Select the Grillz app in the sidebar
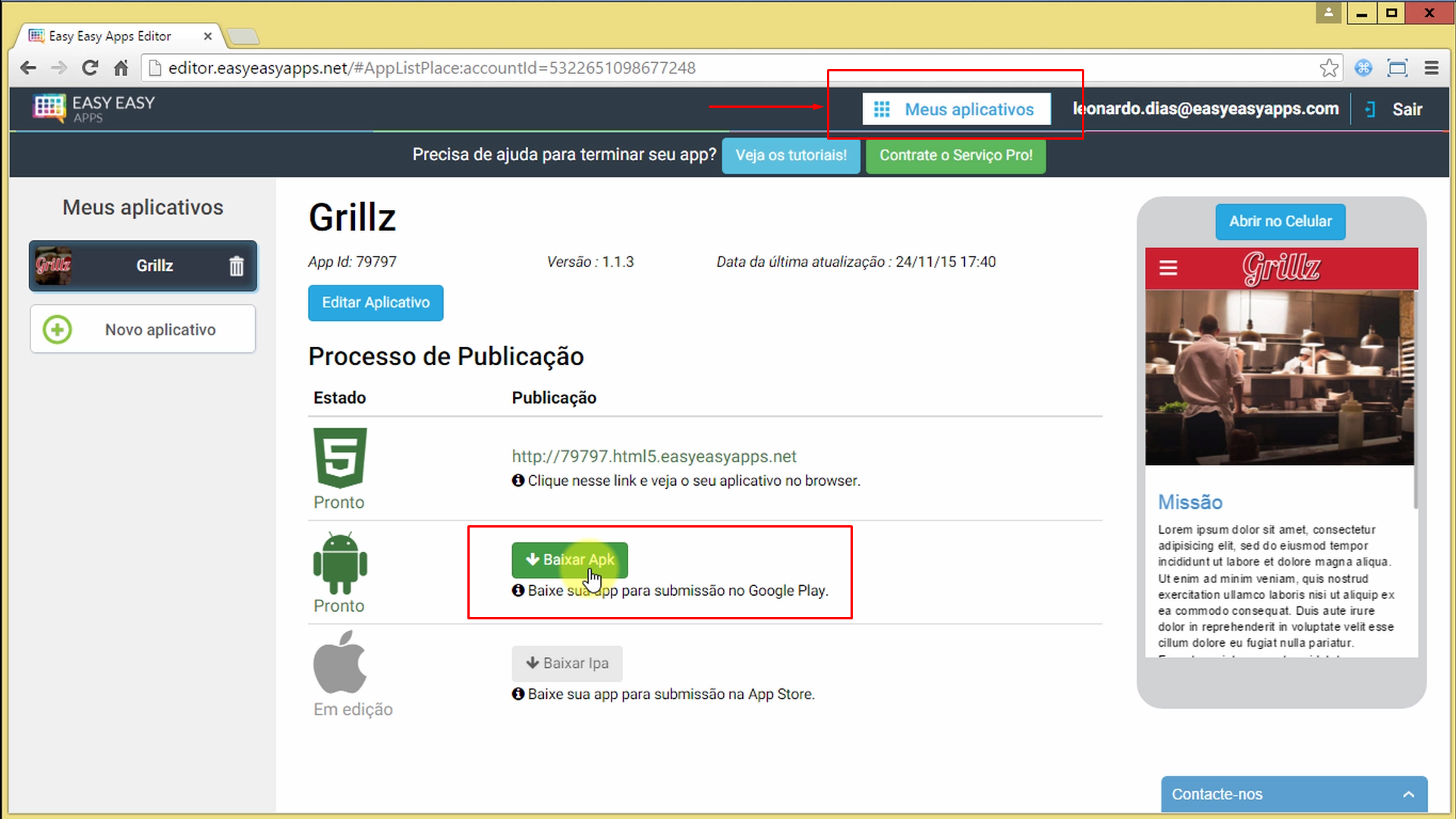 (x=143, y=266)
